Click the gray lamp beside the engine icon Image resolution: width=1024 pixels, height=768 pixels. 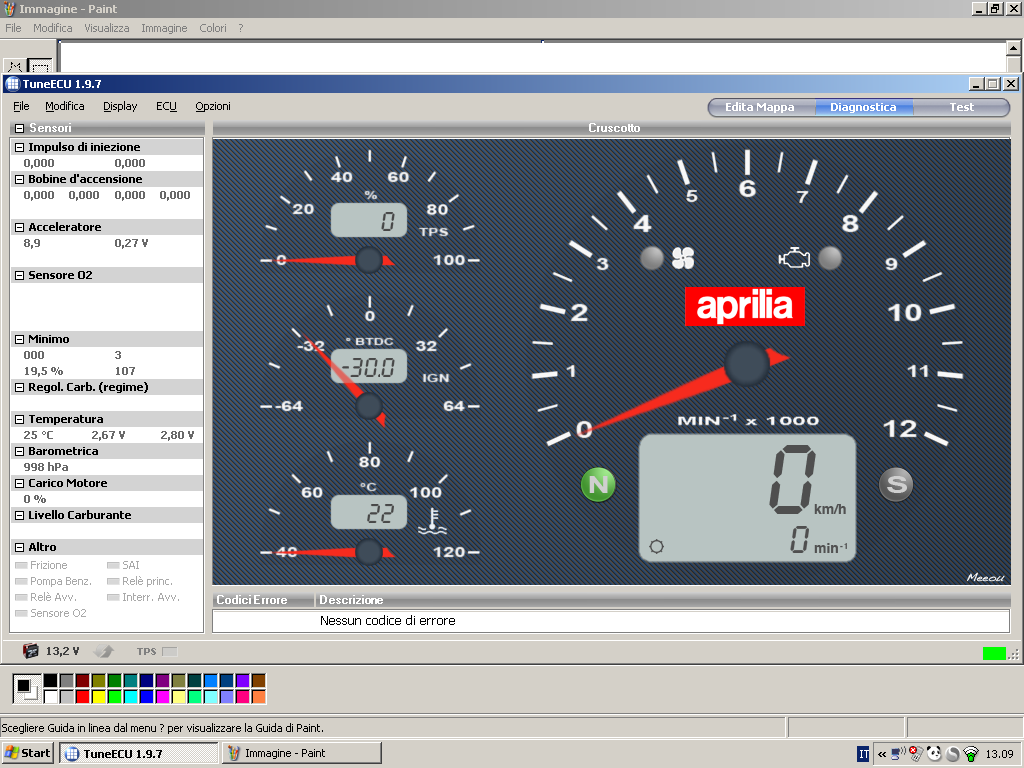[830, 258]
